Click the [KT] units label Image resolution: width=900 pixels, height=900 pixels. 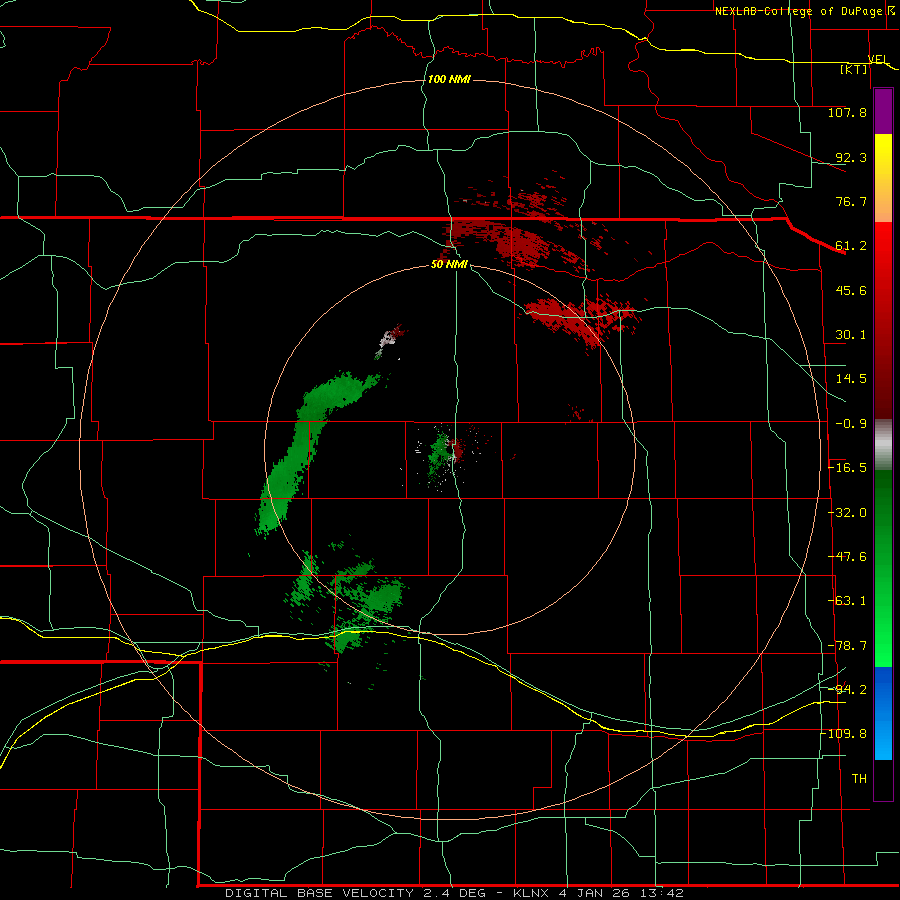click(854, 69)
